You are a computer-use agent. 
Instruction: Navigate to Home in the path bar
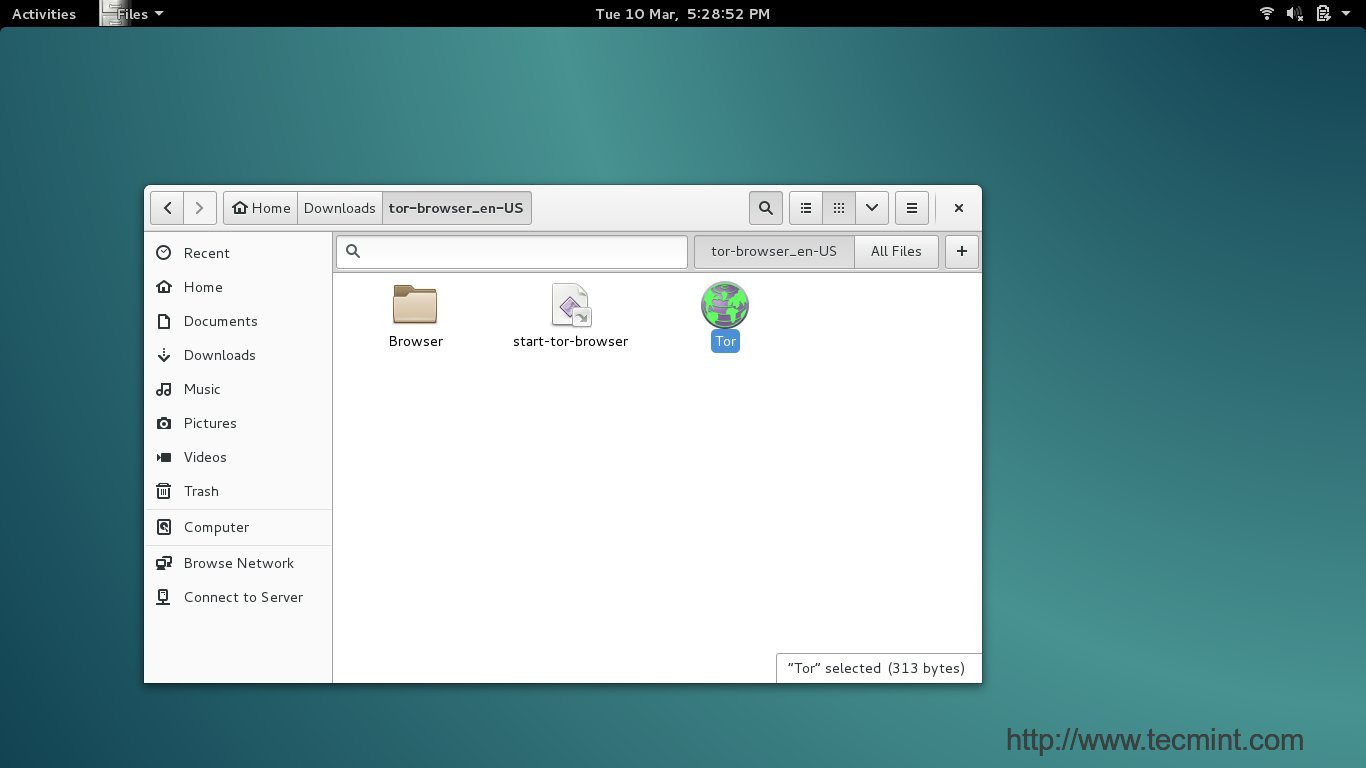[261, 208]
